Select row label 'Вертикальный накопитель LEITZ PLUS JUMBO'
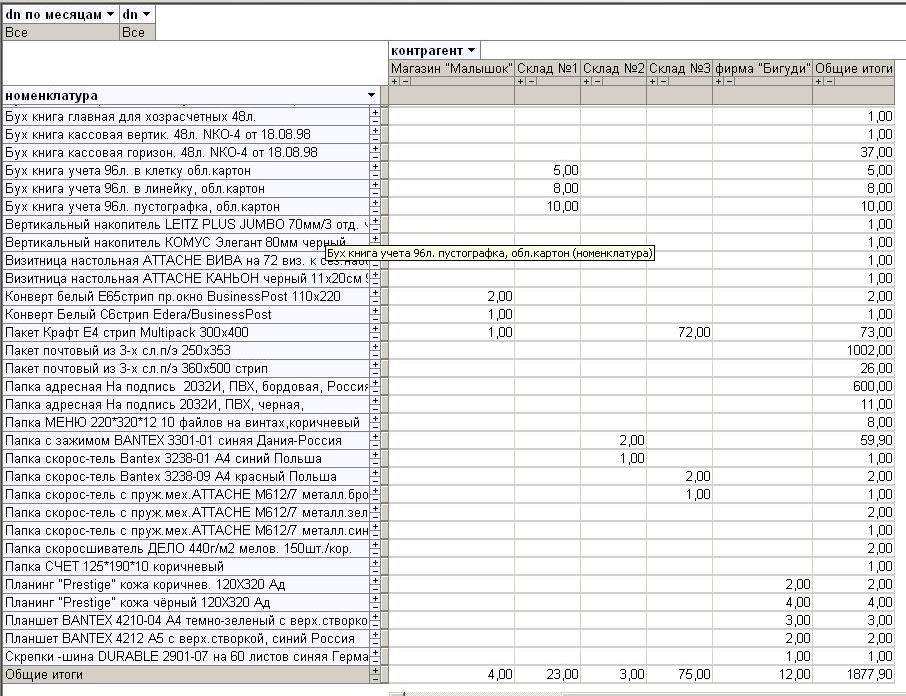906x696 pixels. coord(186,224)
